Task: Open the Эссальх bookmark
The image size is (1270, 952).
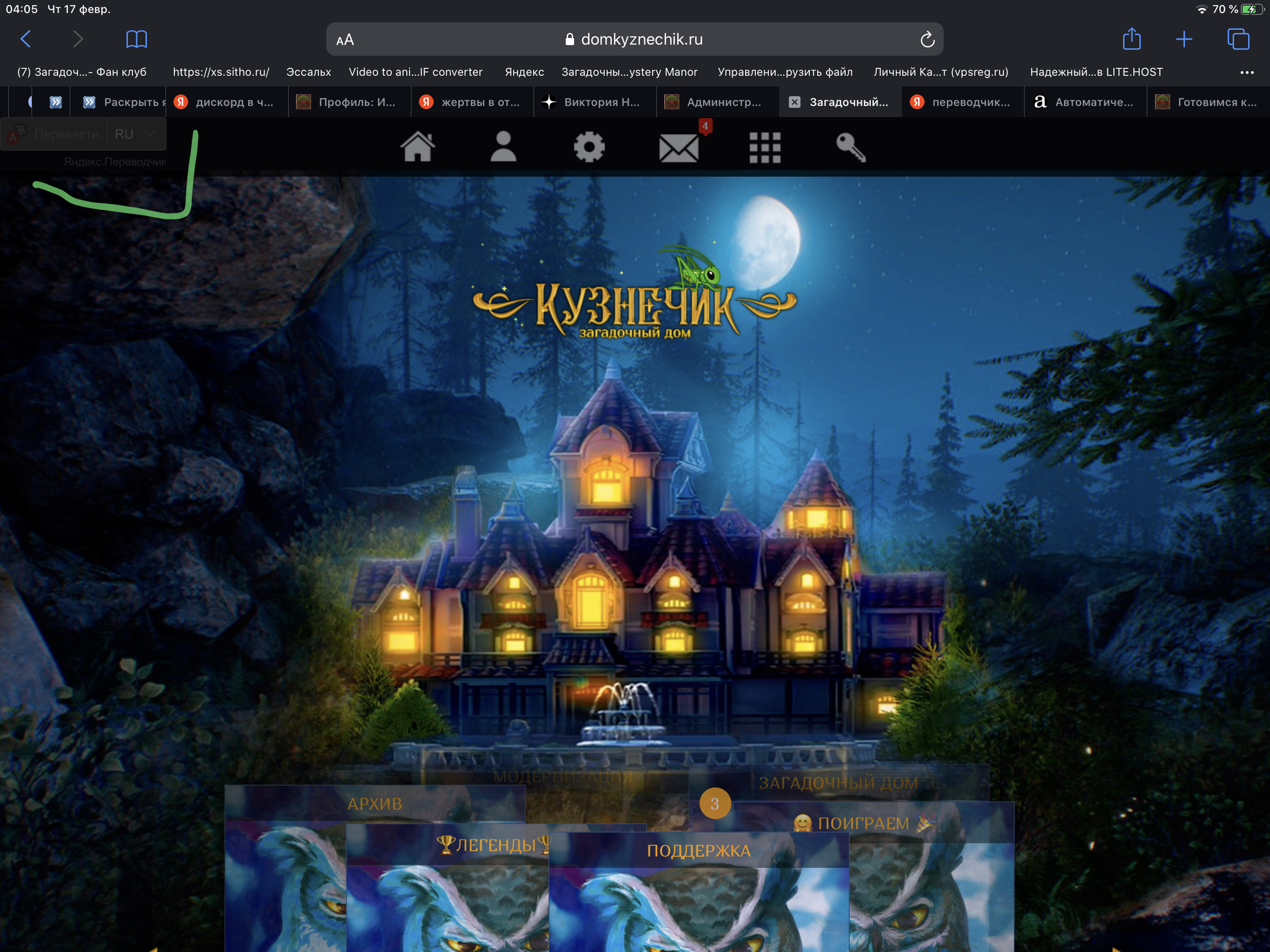Action: [309, 73]
